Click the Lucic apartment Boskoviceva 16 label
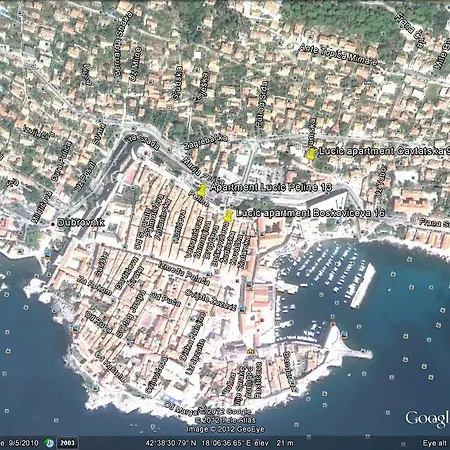 click(x=310, y=213)
